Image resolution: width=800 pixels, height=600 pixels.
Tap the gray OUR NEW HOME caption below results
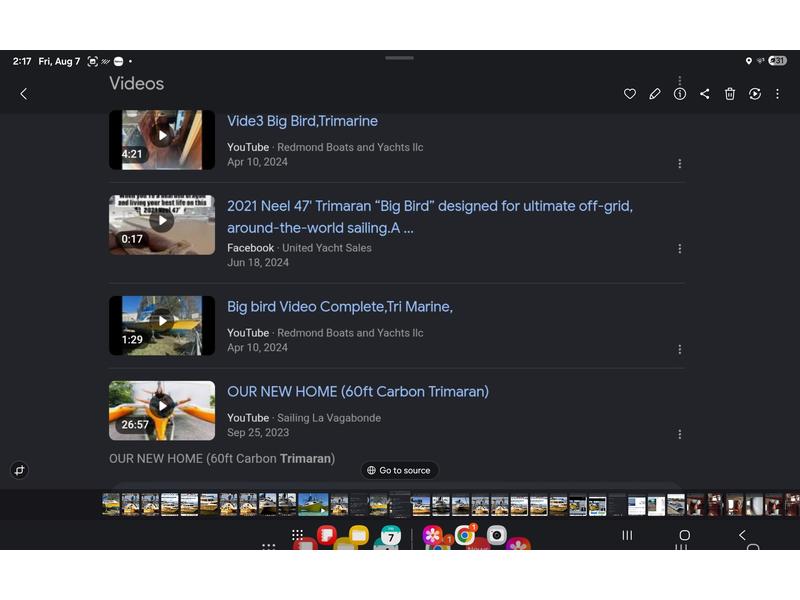tap(222, 459)
